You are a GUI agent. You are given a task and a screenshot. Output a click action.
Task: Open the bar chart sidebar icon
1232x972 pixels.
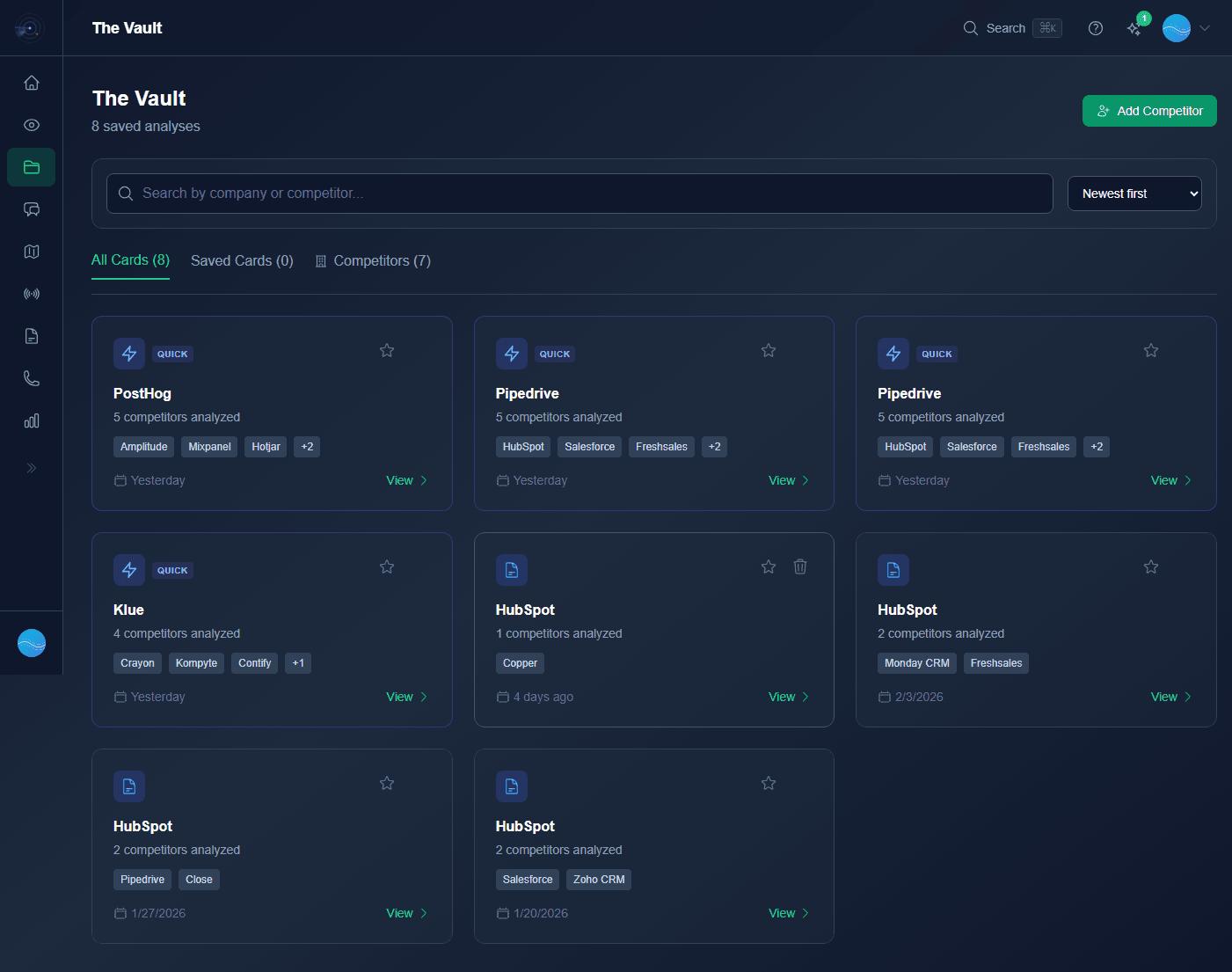tap(32, 420)
